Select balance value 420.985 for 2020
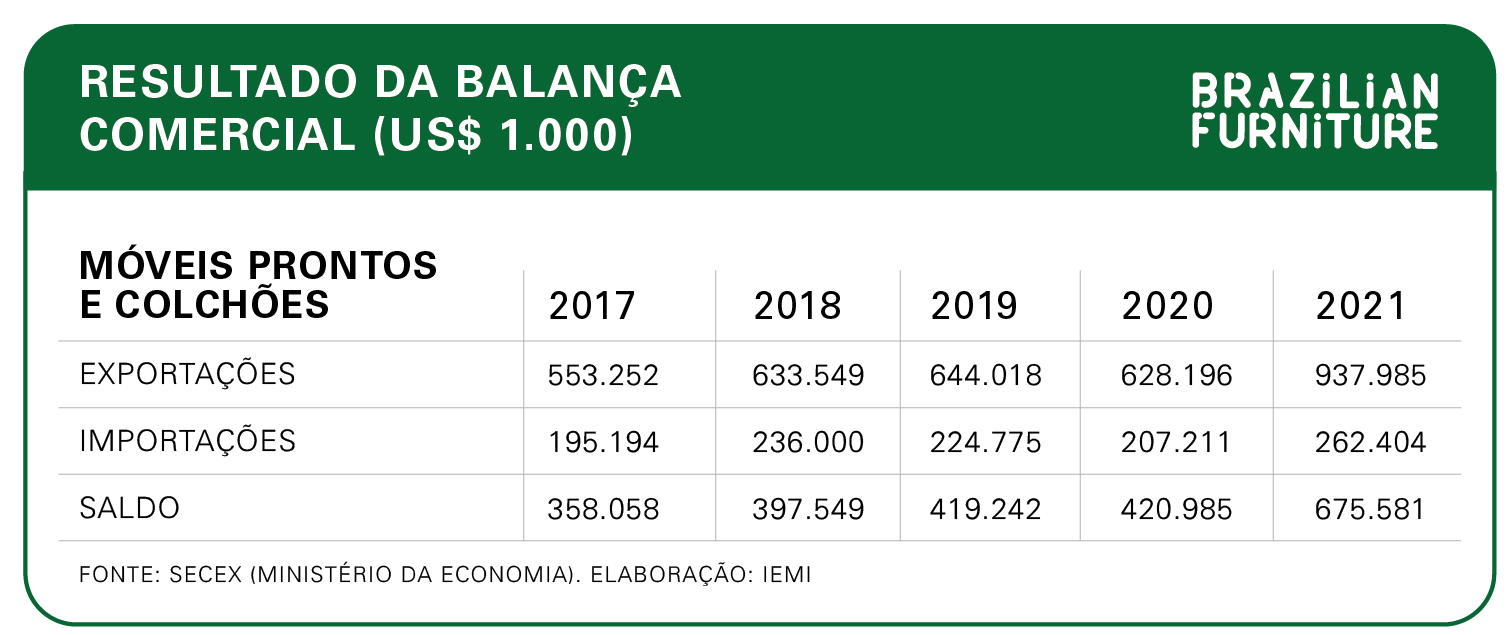This screenshot has width=1512, height=635. pyautogui.click(x=1177, y=509)
